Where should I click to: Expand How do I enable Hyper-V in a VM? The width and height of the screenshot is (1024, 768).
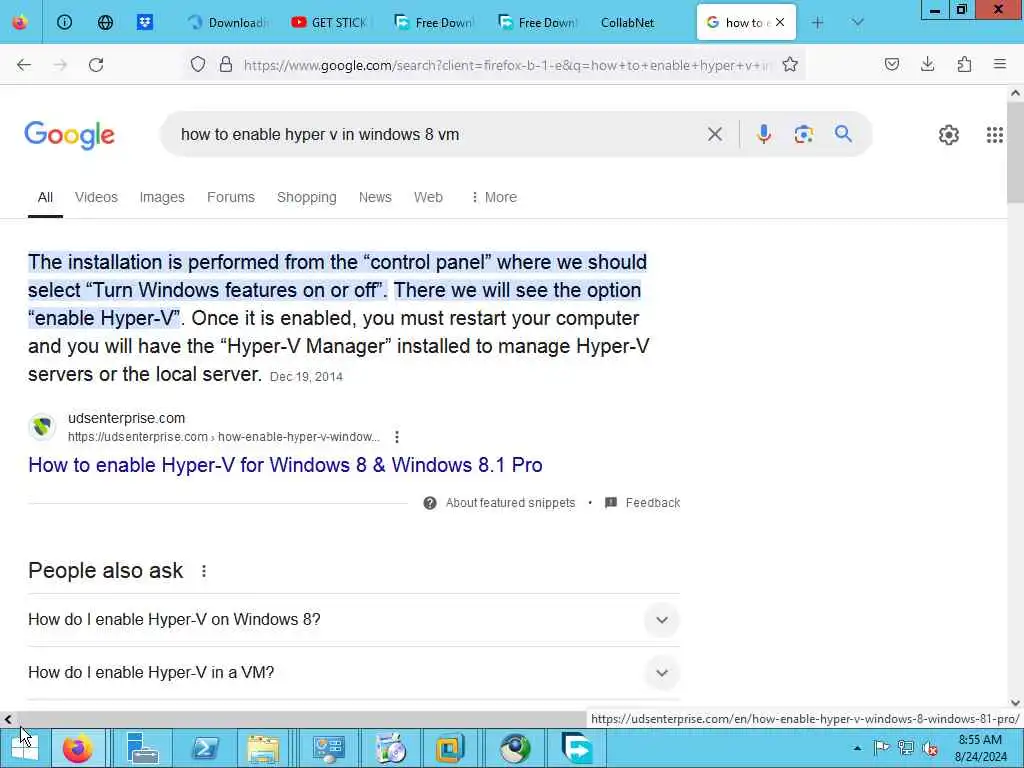[354, 673]
